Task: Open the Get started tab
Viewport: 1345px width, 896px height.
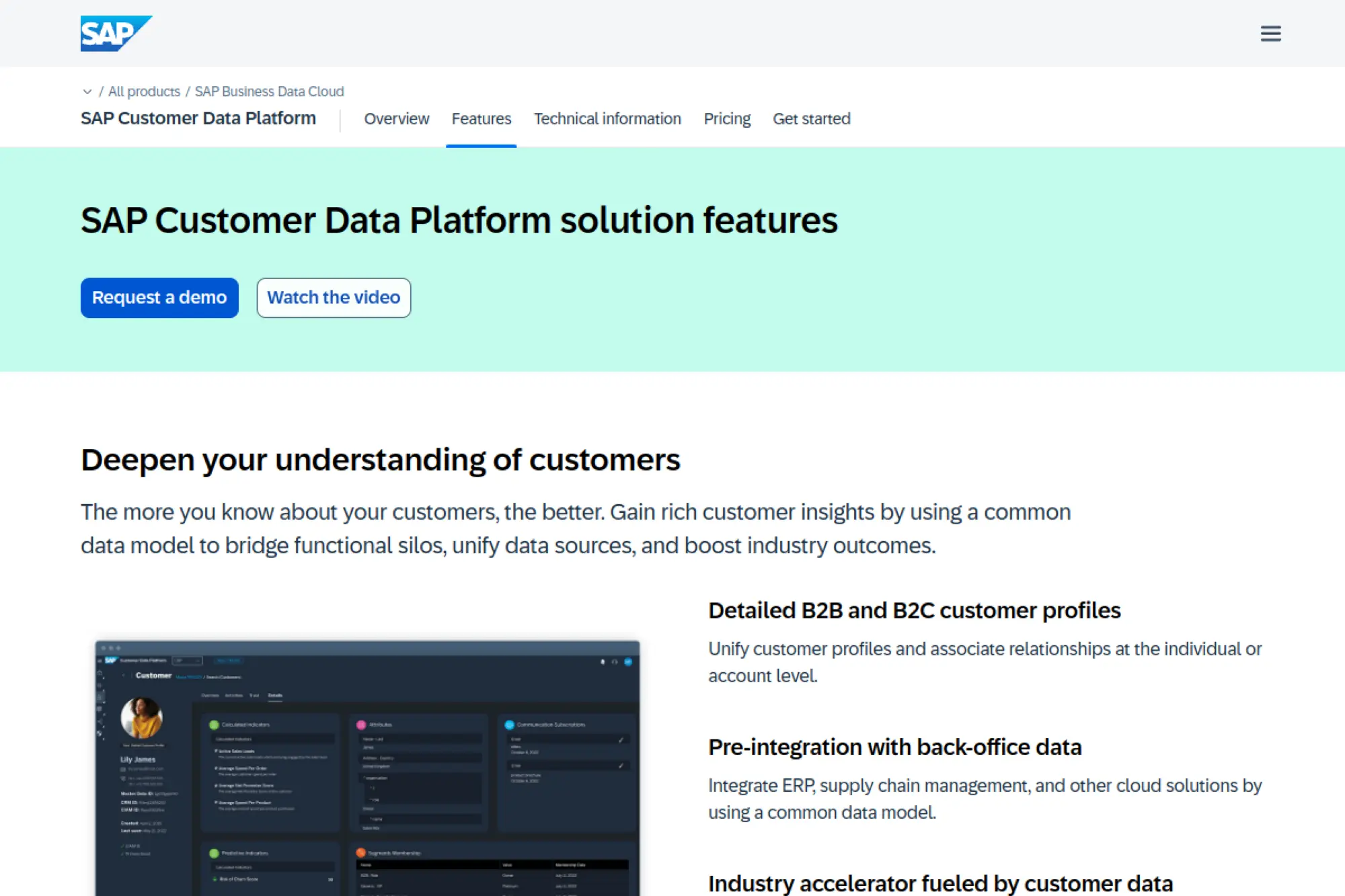Action: click(812, 118)
